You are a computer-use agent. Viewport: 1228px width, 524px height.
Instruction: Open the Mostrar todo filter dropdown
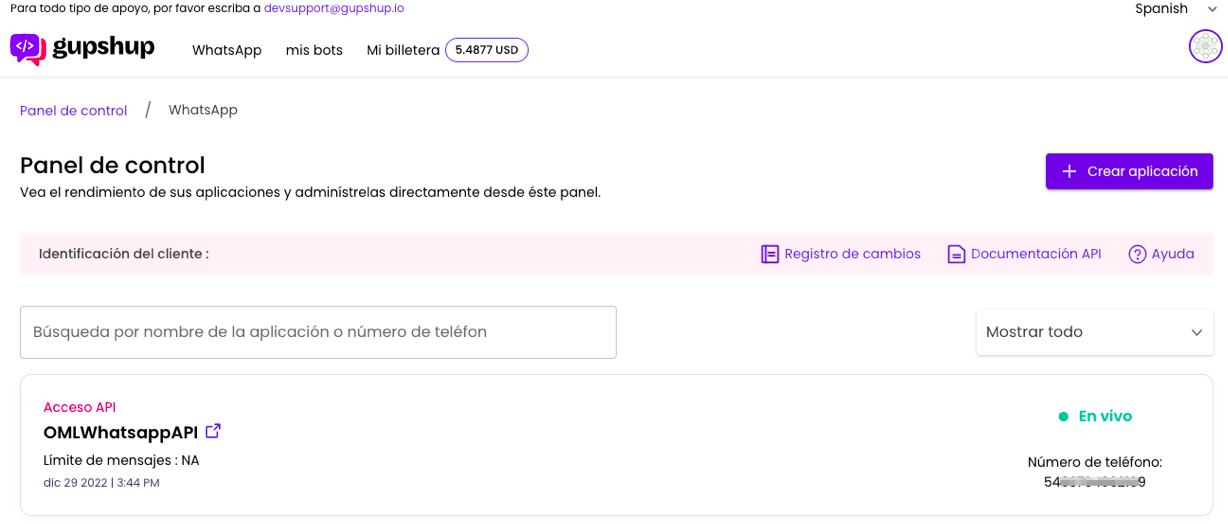[1080, 332]
